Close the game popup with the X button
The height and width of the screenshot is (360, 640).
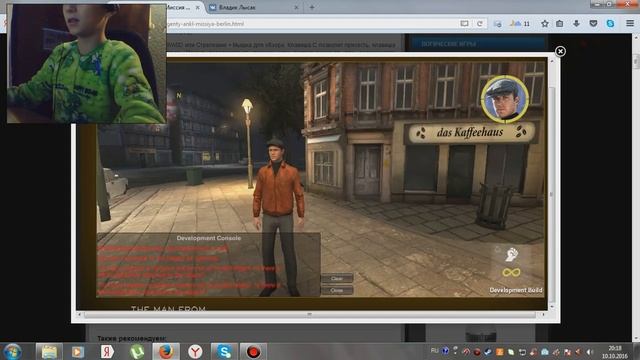pos(560,51)
